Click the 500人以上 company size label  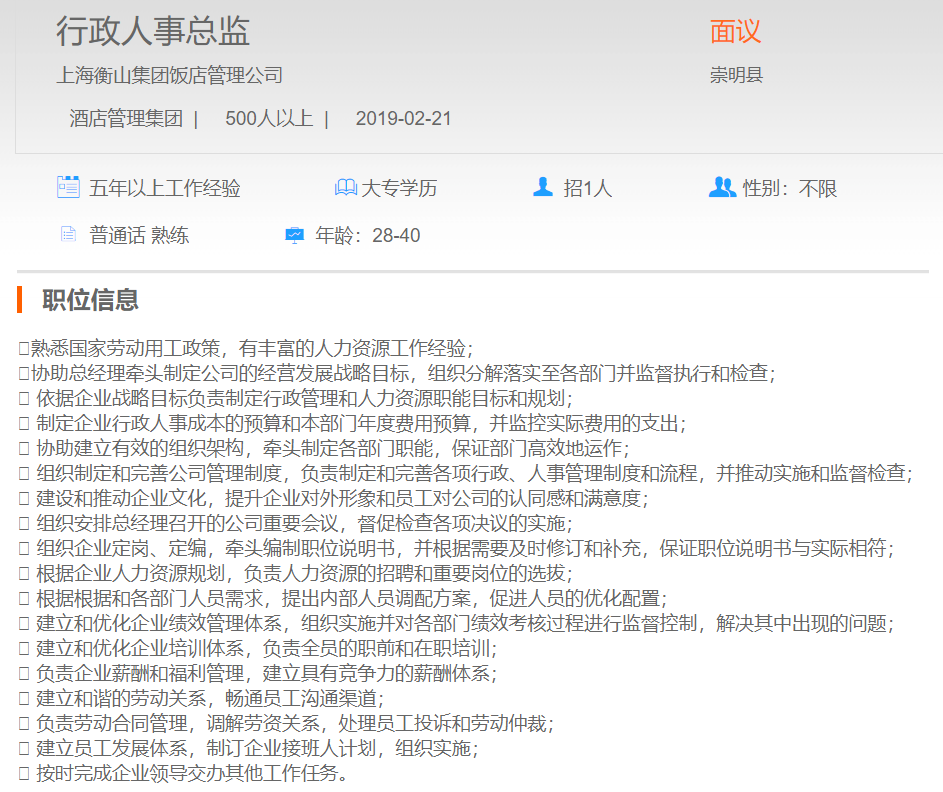tap(269, 119)
